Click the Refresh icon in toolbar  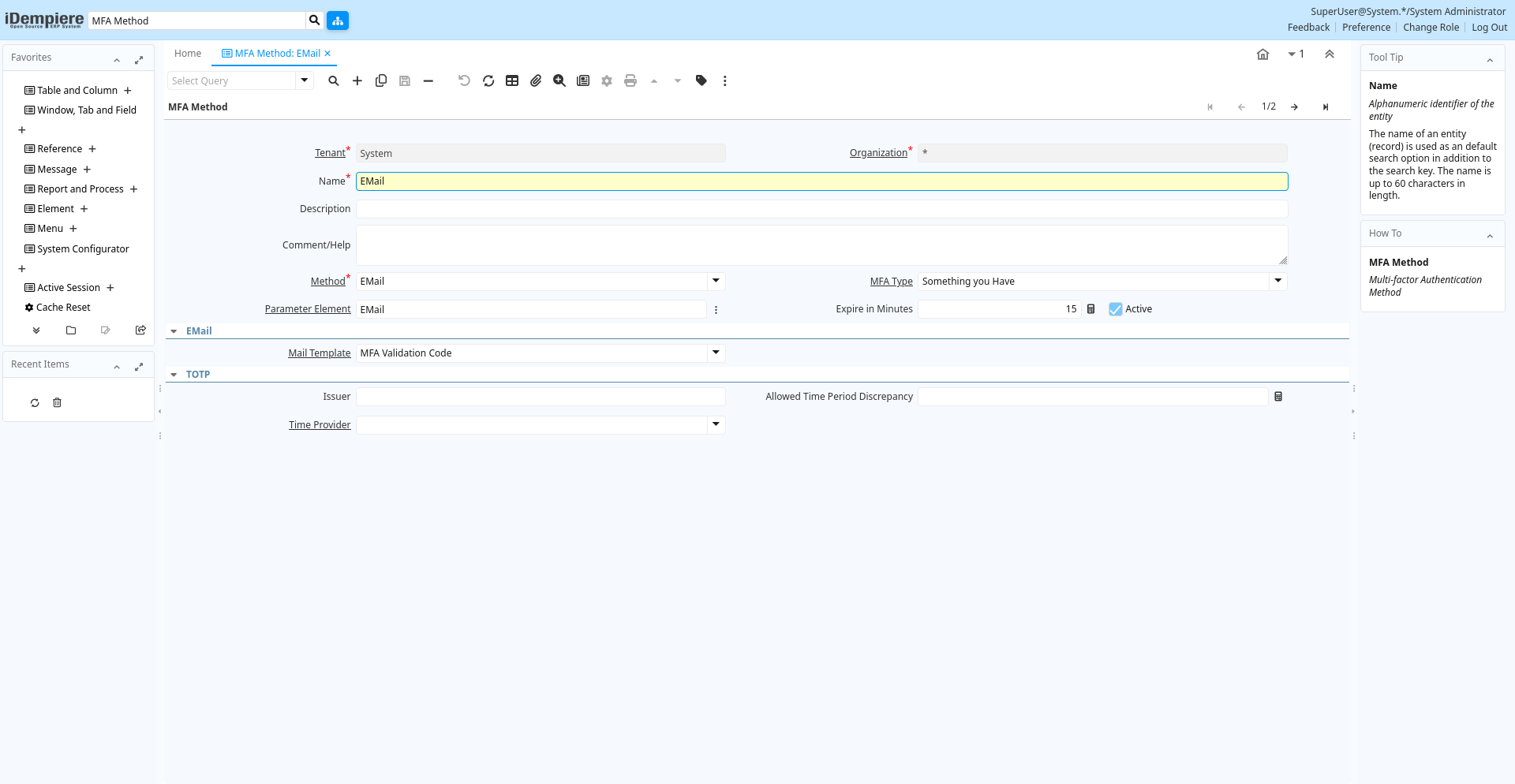point(488,80)
